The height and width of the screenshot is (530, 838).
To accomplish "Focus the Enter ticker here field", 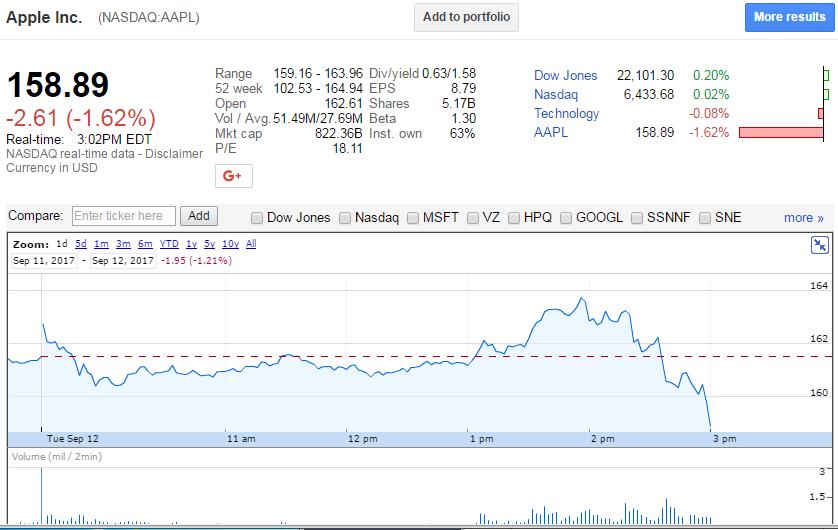I will (123, 216).
